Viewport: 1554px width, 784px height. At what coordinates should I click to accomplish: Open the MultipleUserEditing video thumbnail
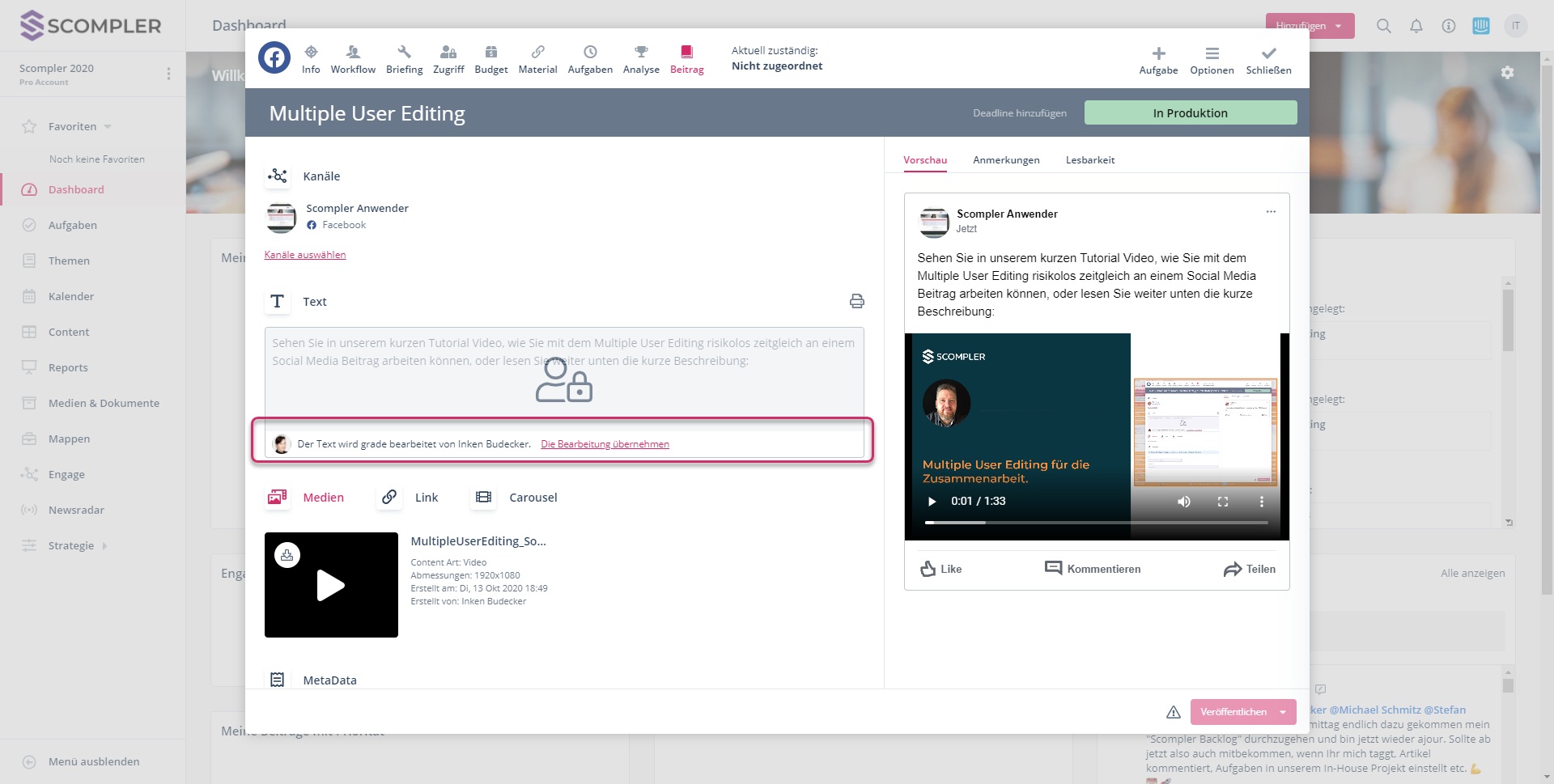click(x=331, y=585)
